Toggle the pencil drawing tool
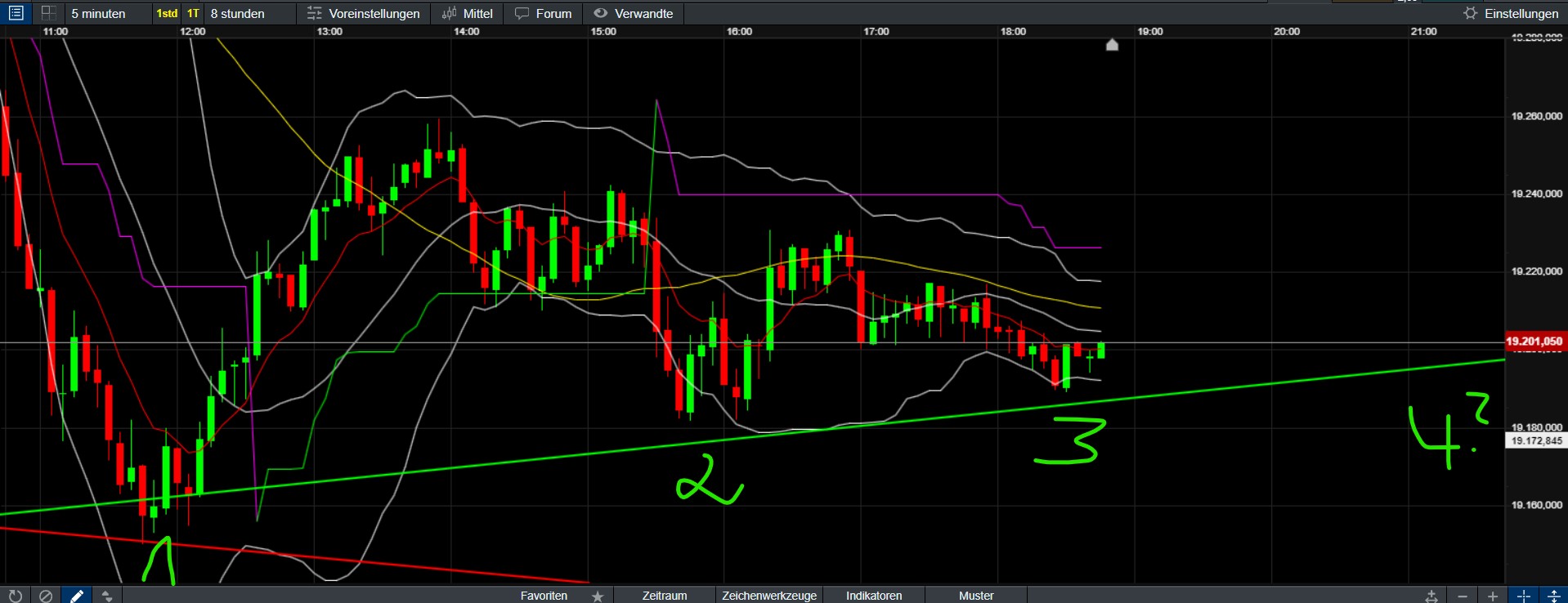 [77, 596]
